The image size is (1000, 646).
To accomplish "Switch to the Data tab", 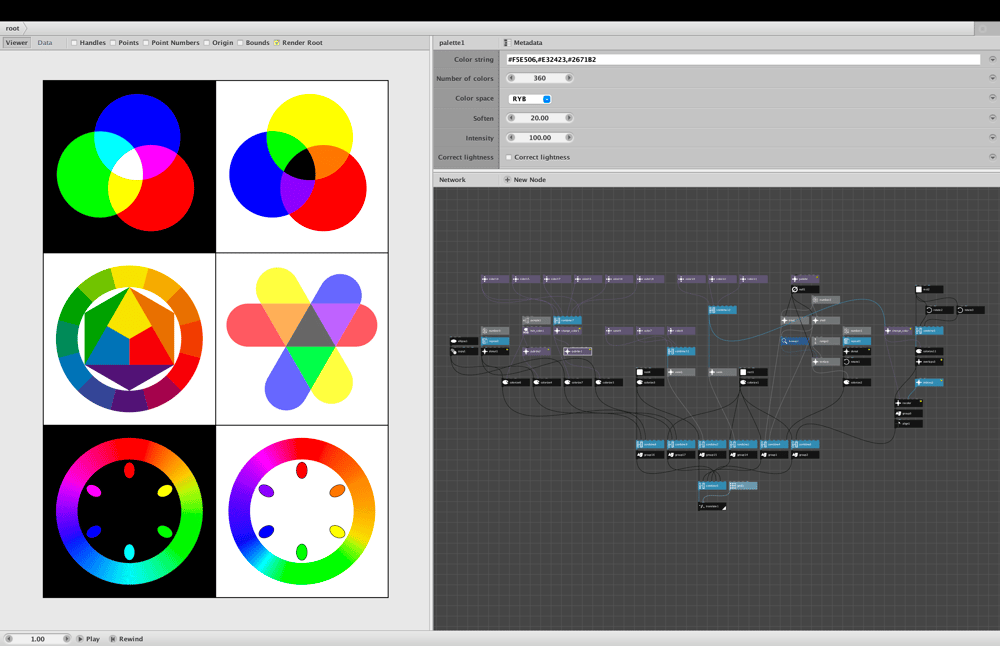I will 45,43.
